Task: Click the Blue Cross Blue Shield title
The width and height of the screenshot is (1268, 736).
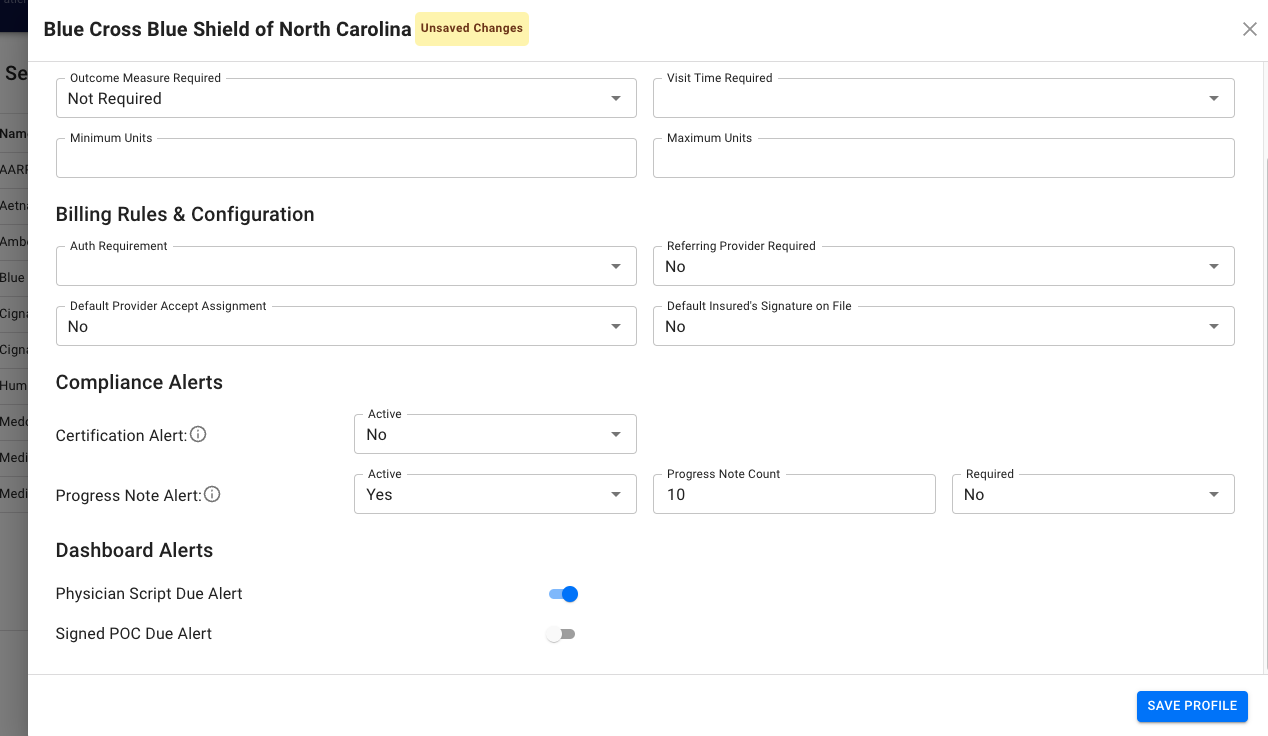Action: [x=227, y=29]
